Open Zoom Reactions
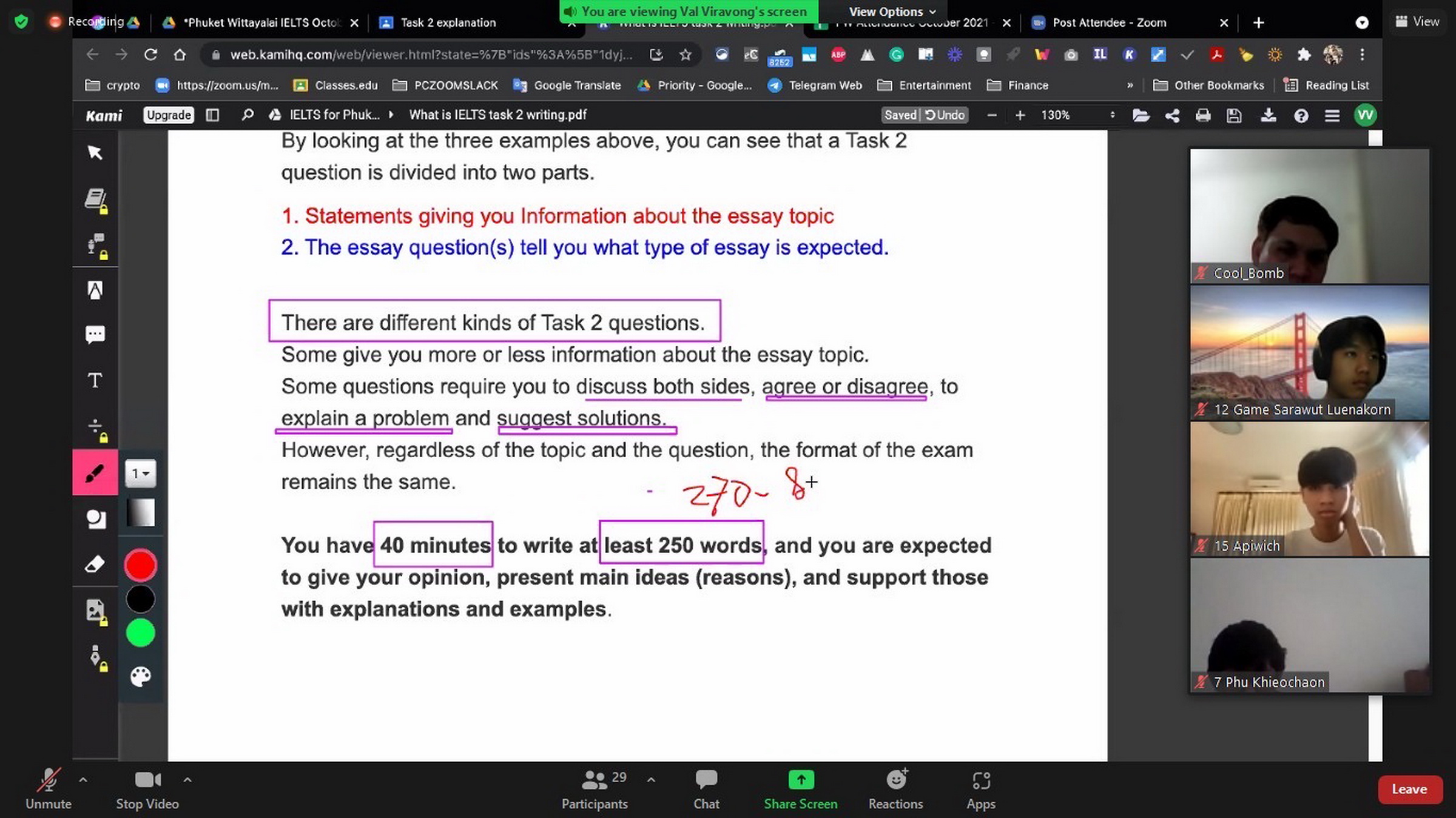The image size is (1456, 818). pos(895,788)
